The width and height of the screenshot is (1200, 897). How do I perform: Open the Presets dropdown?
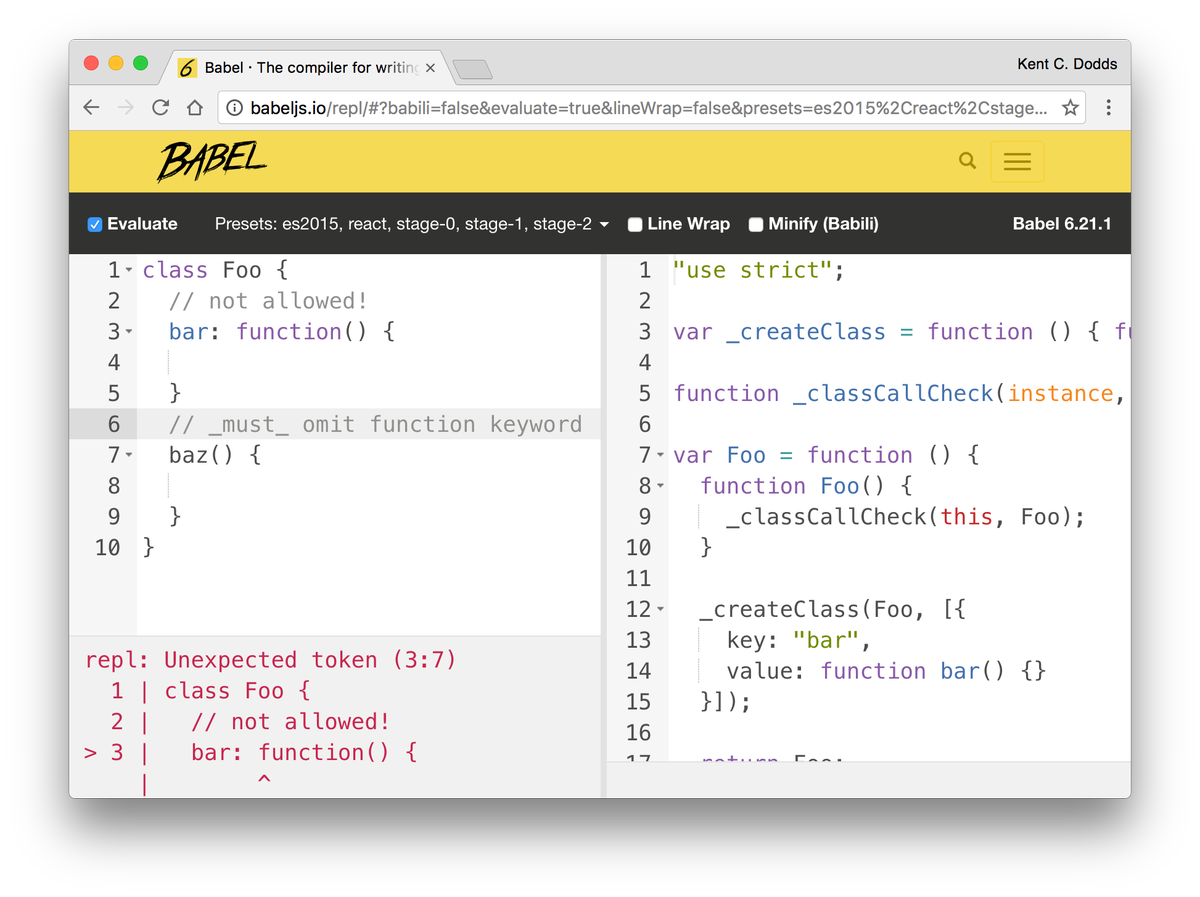click(x=412, y=224)
